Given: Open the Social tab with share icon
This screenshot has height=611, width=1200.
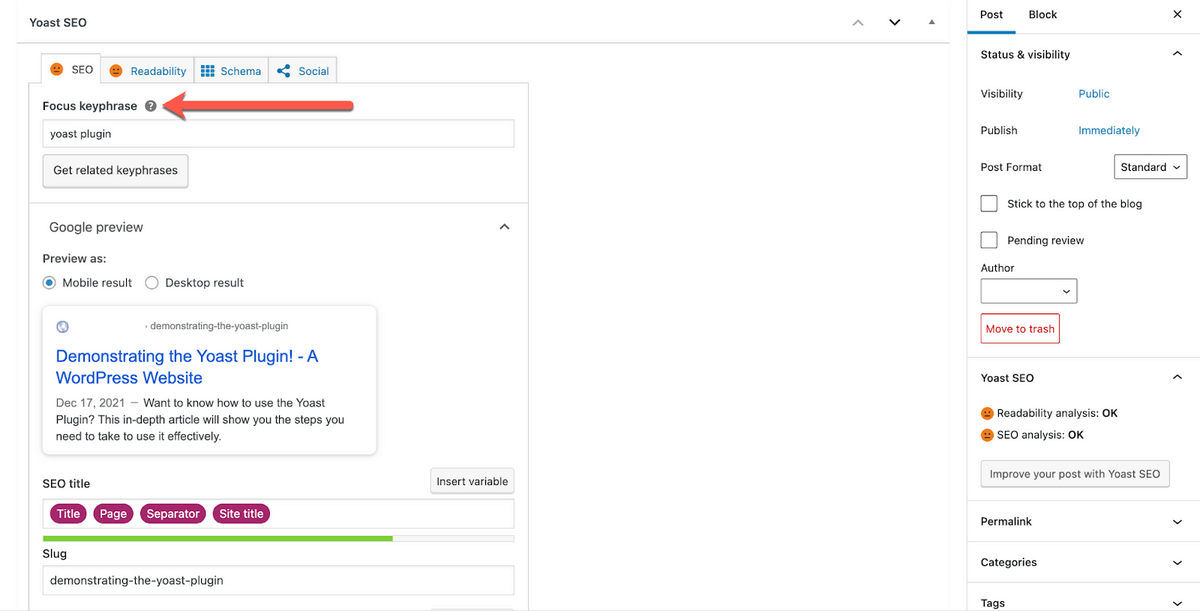Looking at the screenshot, I should [x=302, y=71].
